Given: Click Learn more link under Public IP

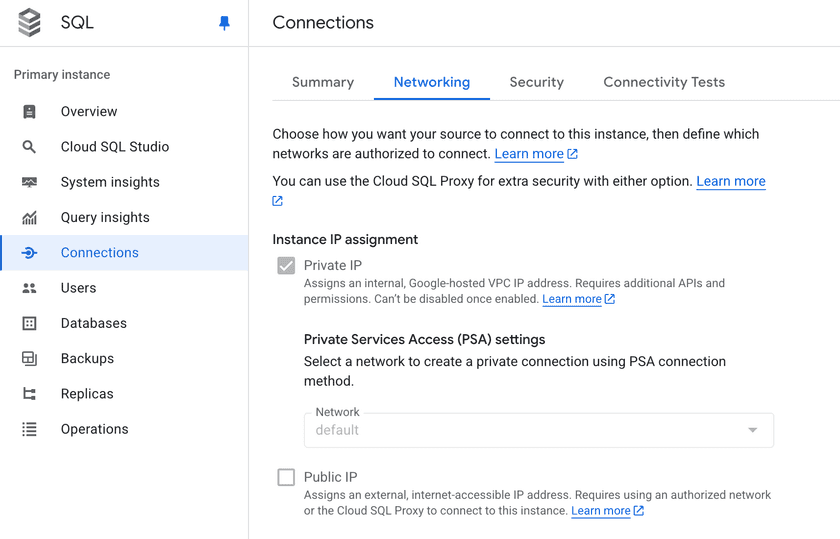Looking at the screenshot, I should pos(601,511).
